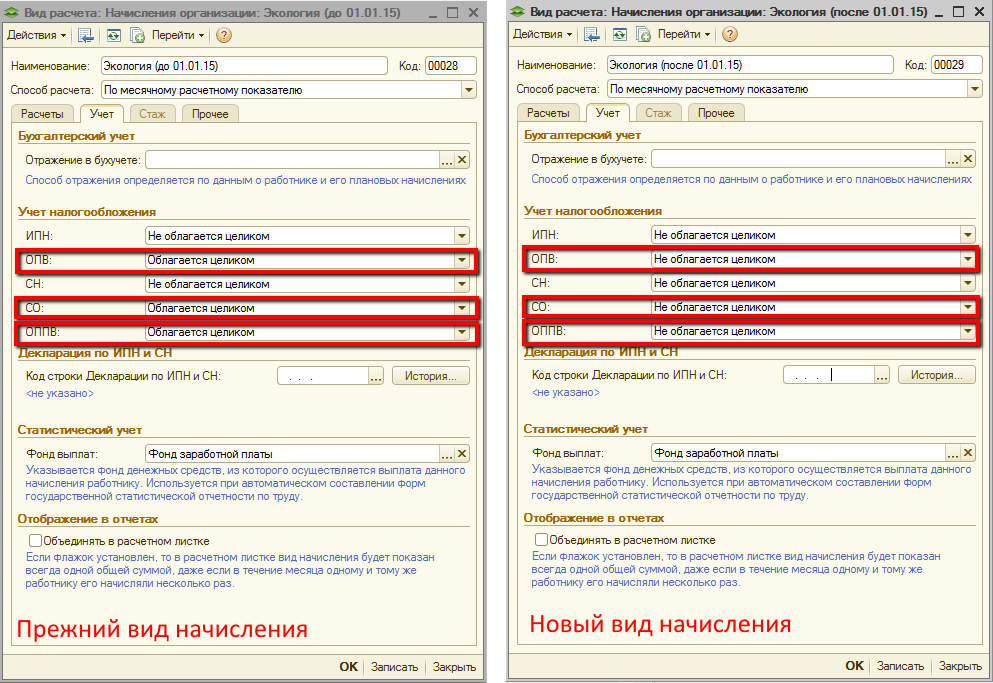
Task: Clear Фонд выплат field in Экология (после 01.01.15)
Action: (x=968, y=453)
